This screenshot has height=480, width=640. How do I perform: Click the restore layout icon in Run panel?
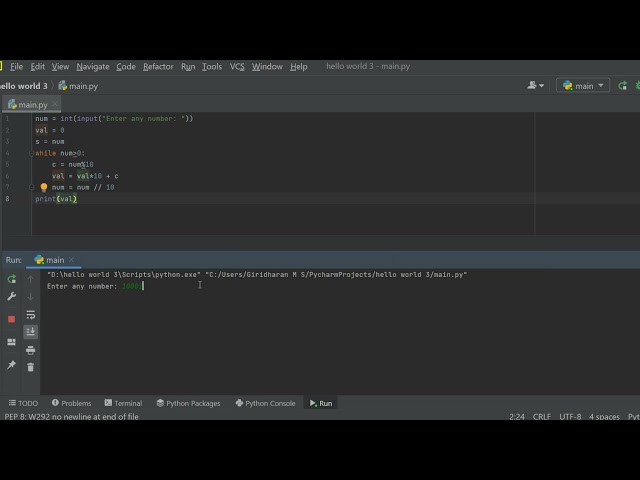[11, 342]
